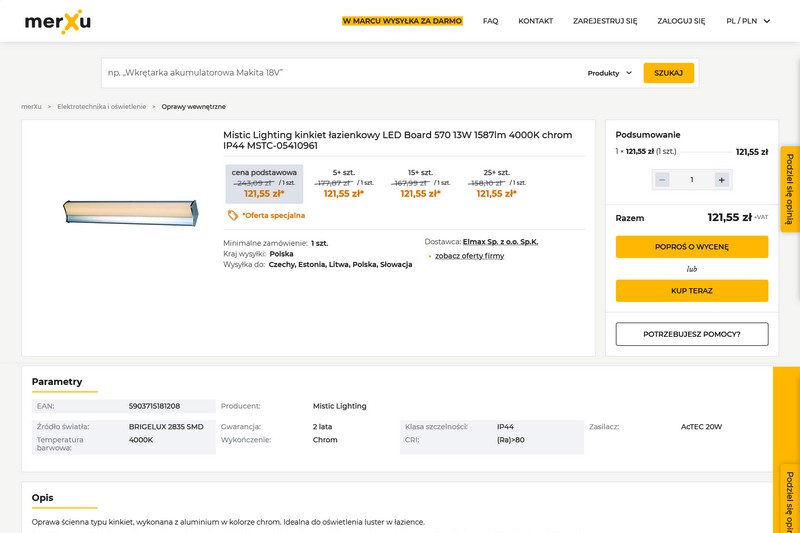Go to merXu breadcrumb home
This screenshot has width=800, height=533.
(x=31, y=107)
